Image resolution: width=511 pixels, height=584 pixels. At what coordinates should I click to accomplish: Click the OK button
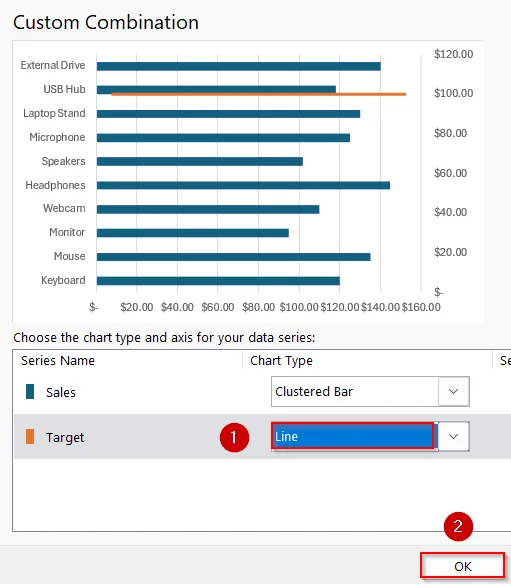[x=463, y=566]
